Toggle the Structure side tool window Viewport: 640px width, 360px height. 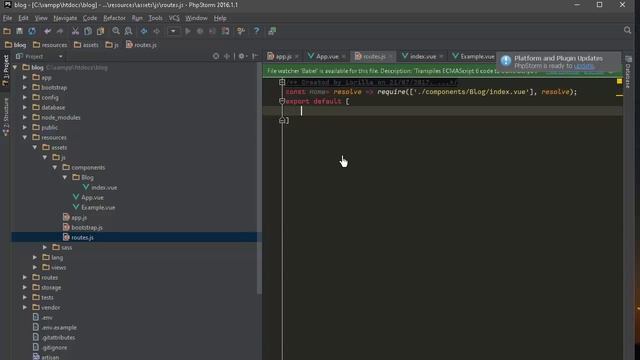click(6, 117)
